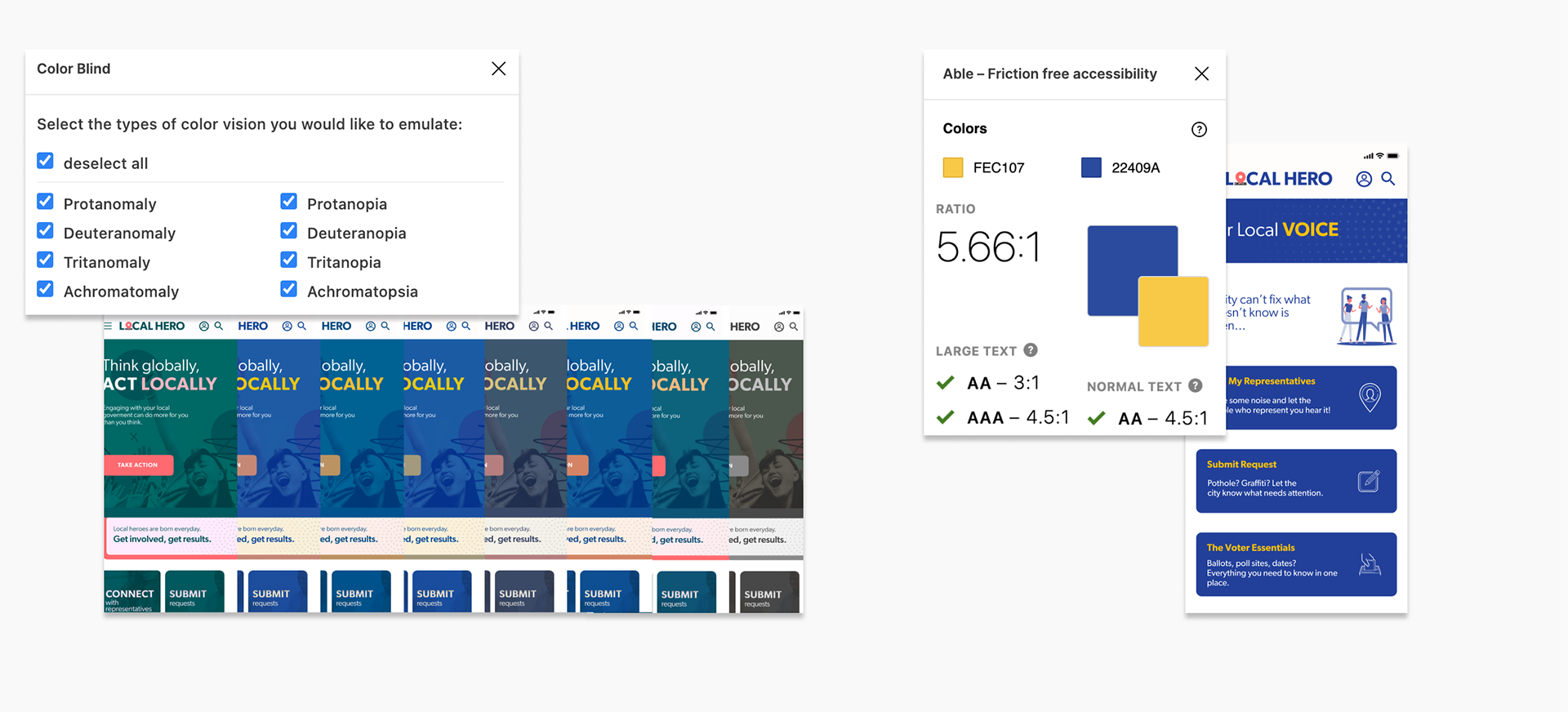Click the blue 22409A color swatch
Image resolution: width=1568 pixels, height=712 pixels.
point(1091,167)
